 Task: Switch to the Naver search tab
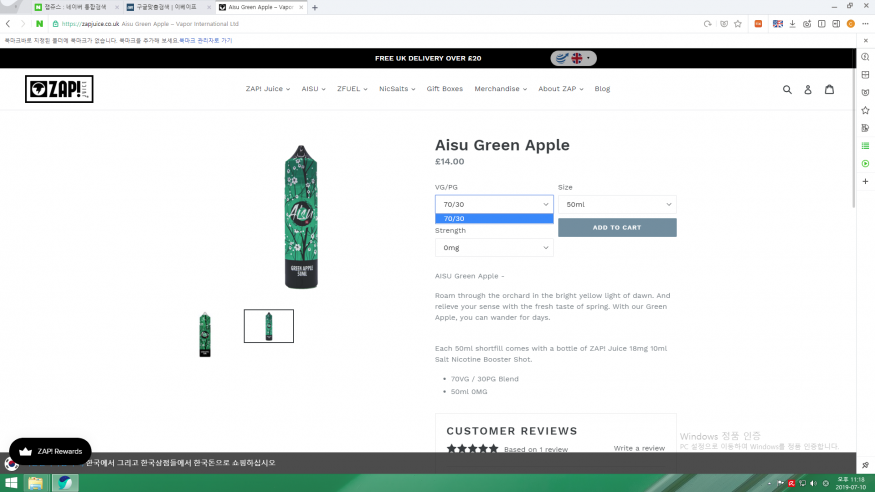(75, 7)
